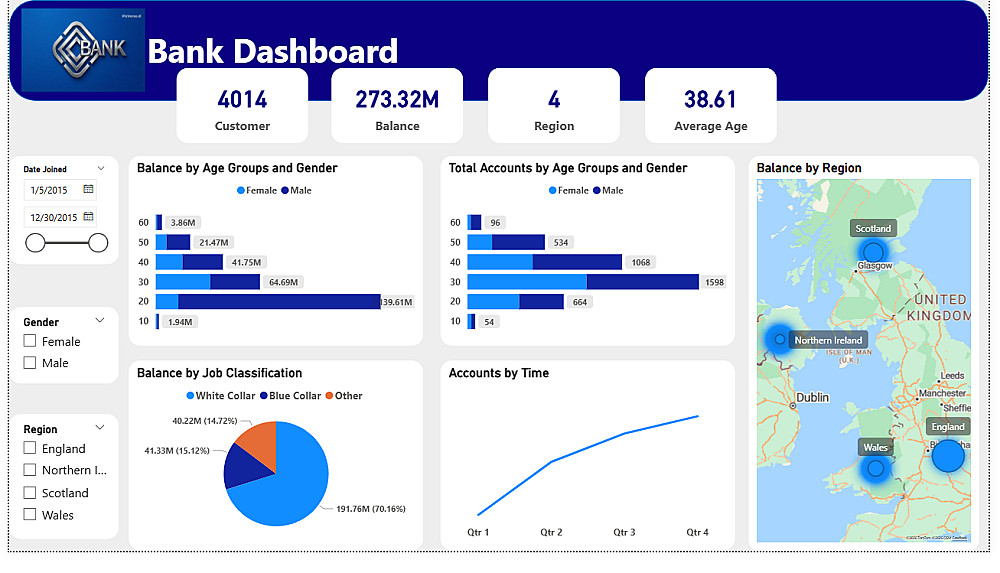Click Male legend in Balance by Age chart

[x=297, y=190]
